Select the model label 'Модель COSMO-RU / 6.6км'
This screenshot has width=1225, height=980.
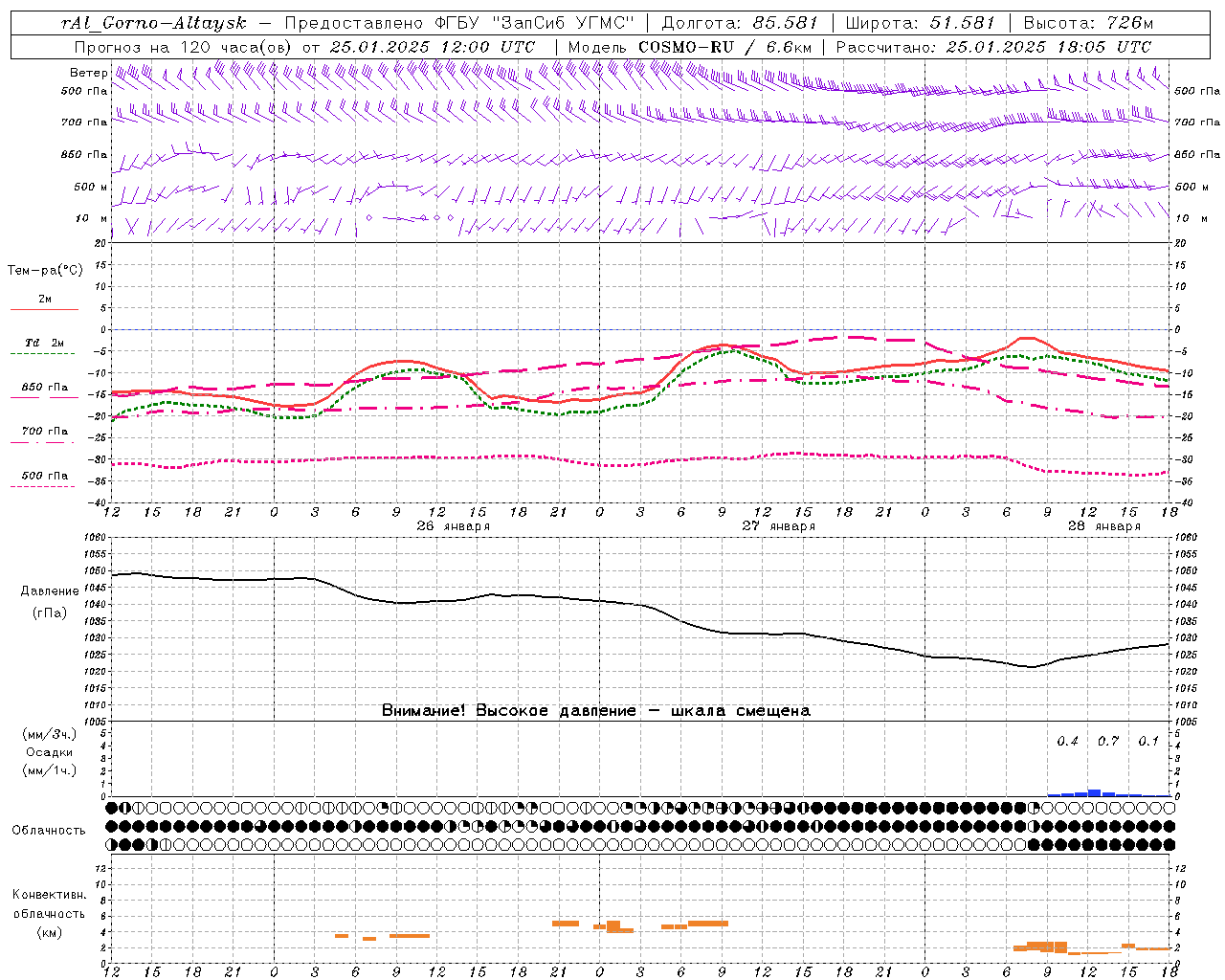pyautogui.click(x=690, y=47)
